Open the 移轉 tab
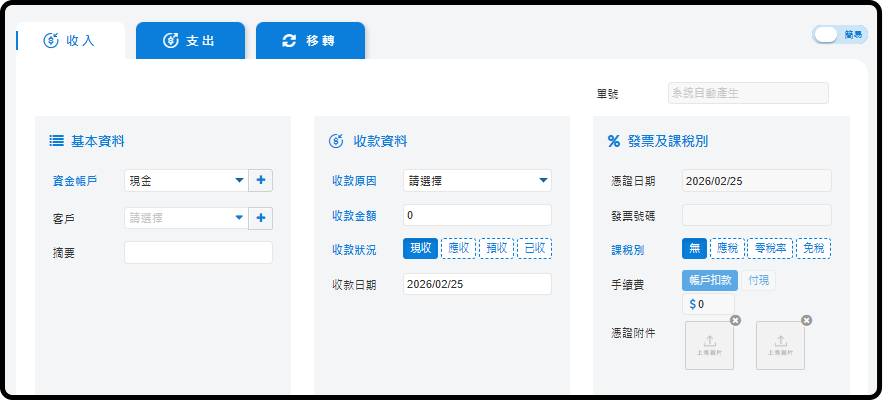This screenshot has height=400, width=883. [x=310, y=41]
